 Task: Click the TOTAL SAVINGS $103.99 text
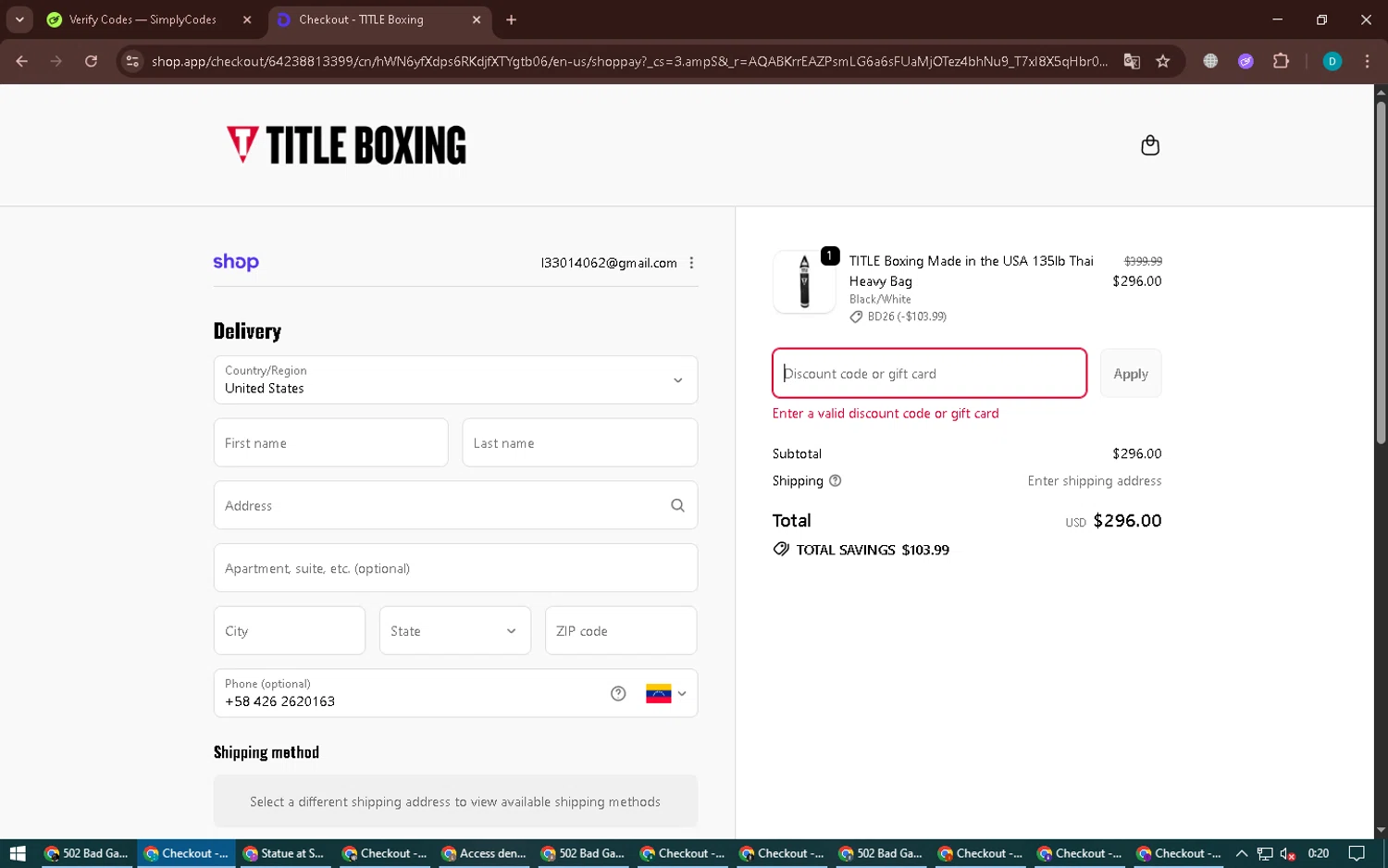point(873,550)
